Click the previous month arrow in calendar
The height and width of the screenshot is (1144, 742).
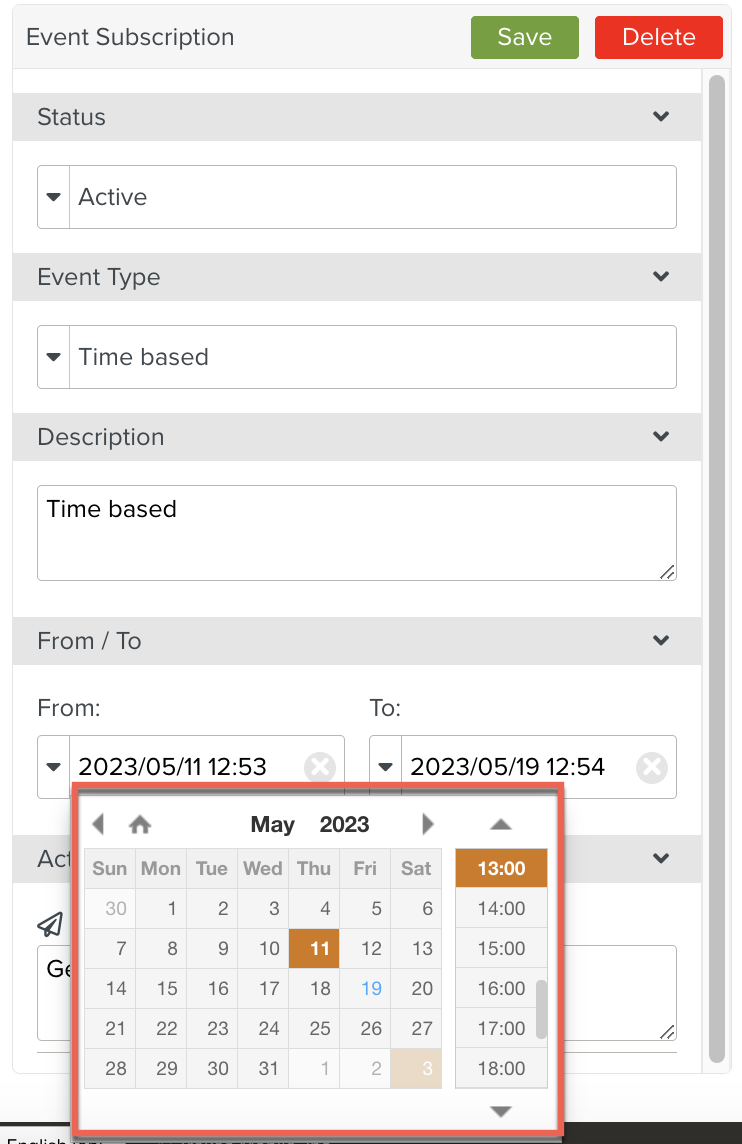click(98, 824)
